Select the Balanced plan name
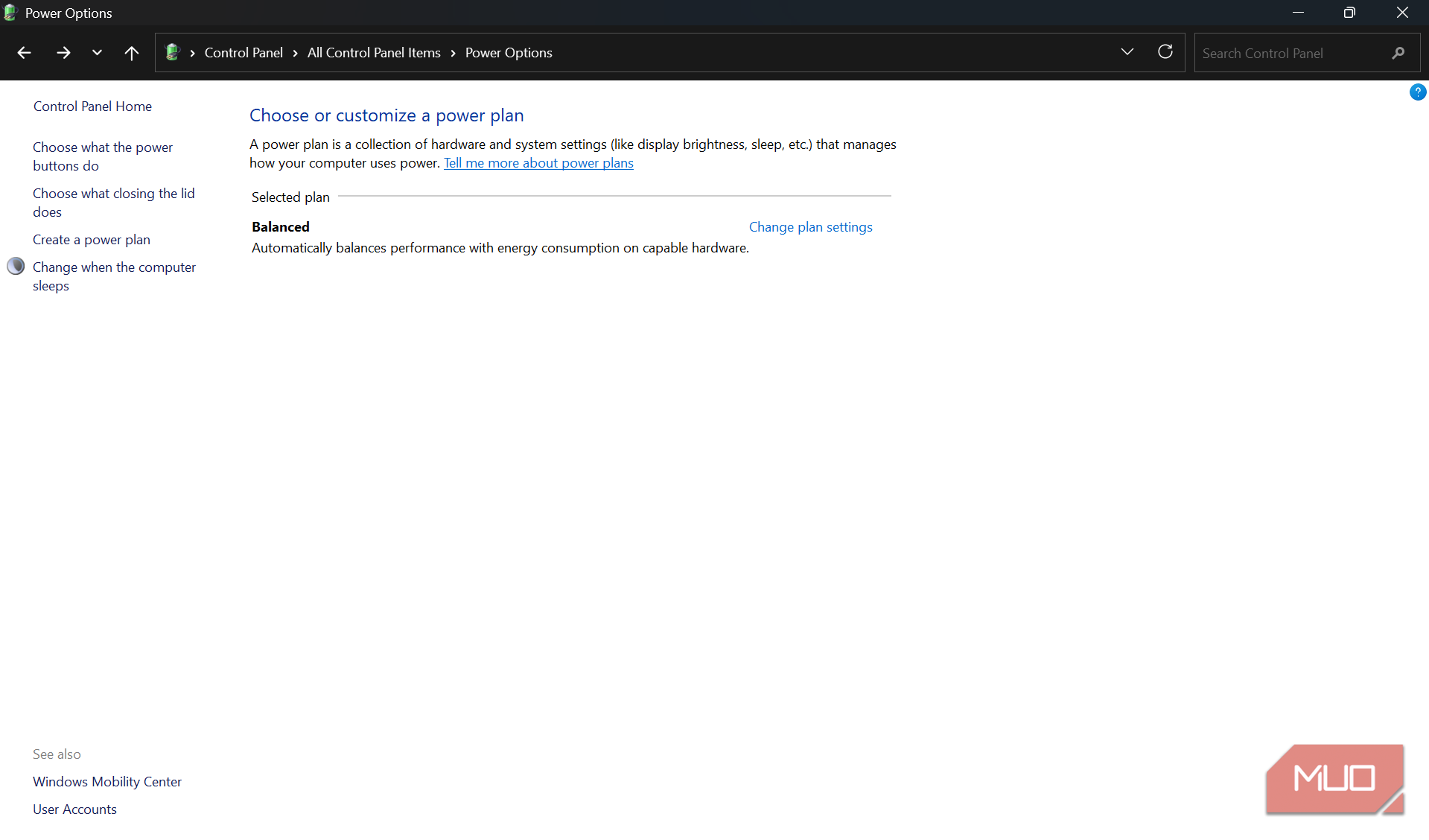 coord(281,227)
